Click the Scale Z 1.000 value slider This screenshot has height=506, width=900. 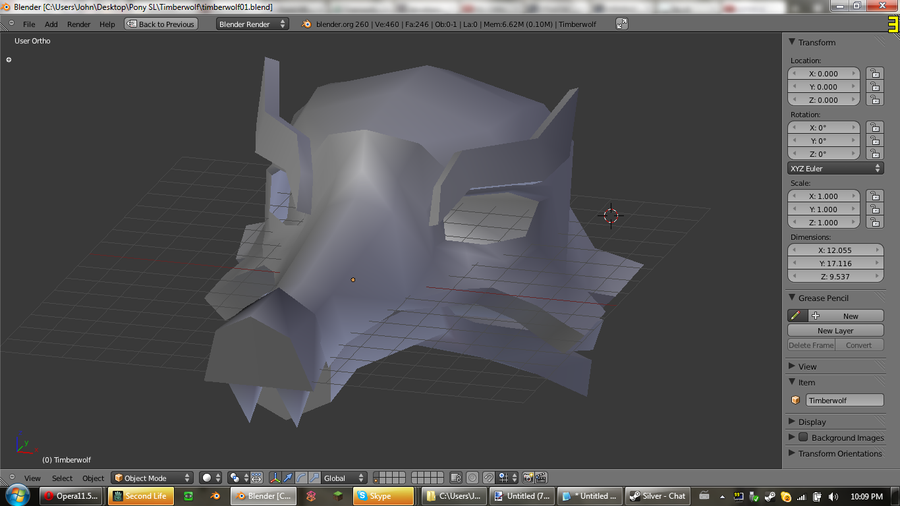[824, 222]
